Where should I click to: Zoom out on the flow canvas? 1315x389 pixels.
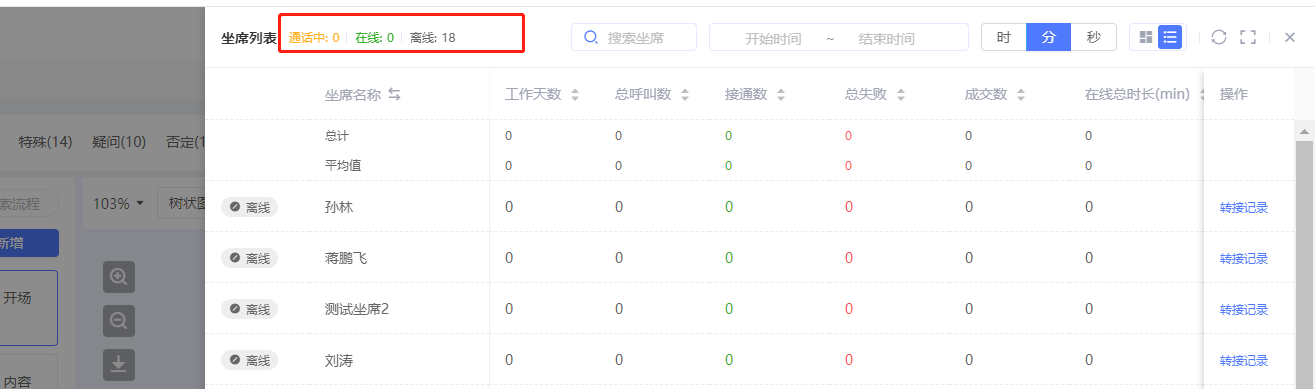[x=118, y=321]
